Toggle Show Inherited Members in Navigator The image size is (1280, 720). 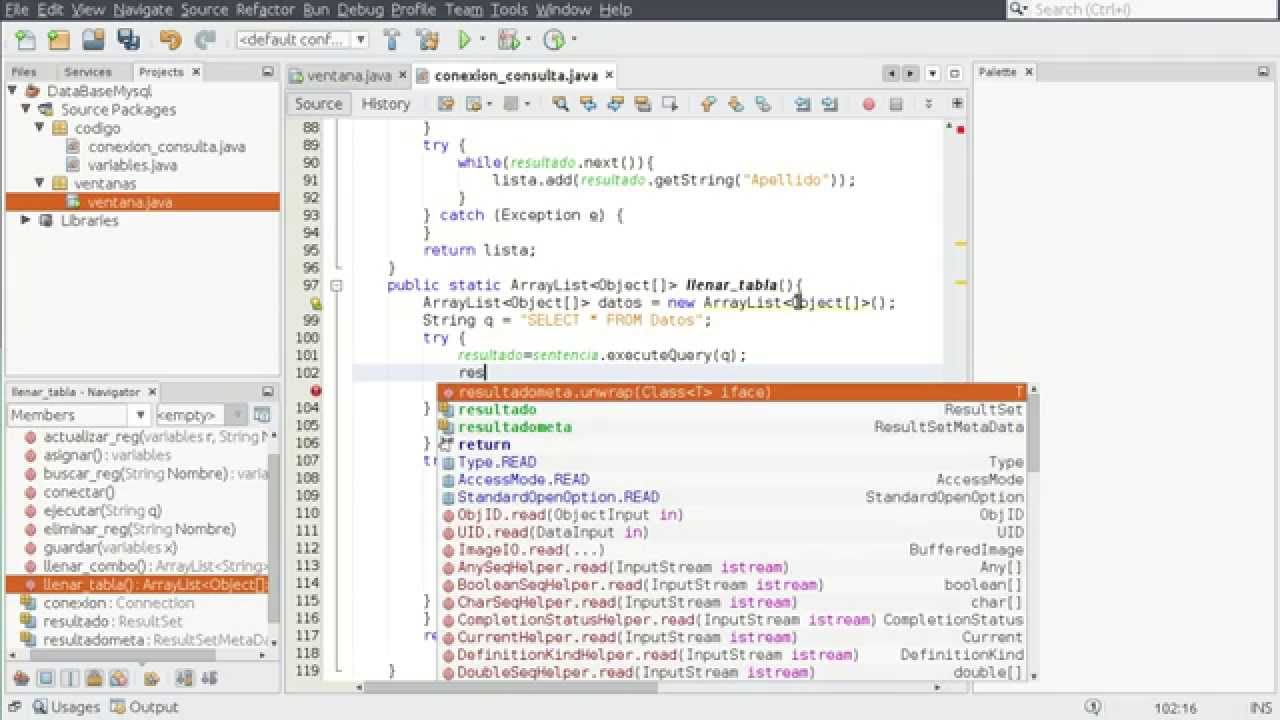pos(21,678)
